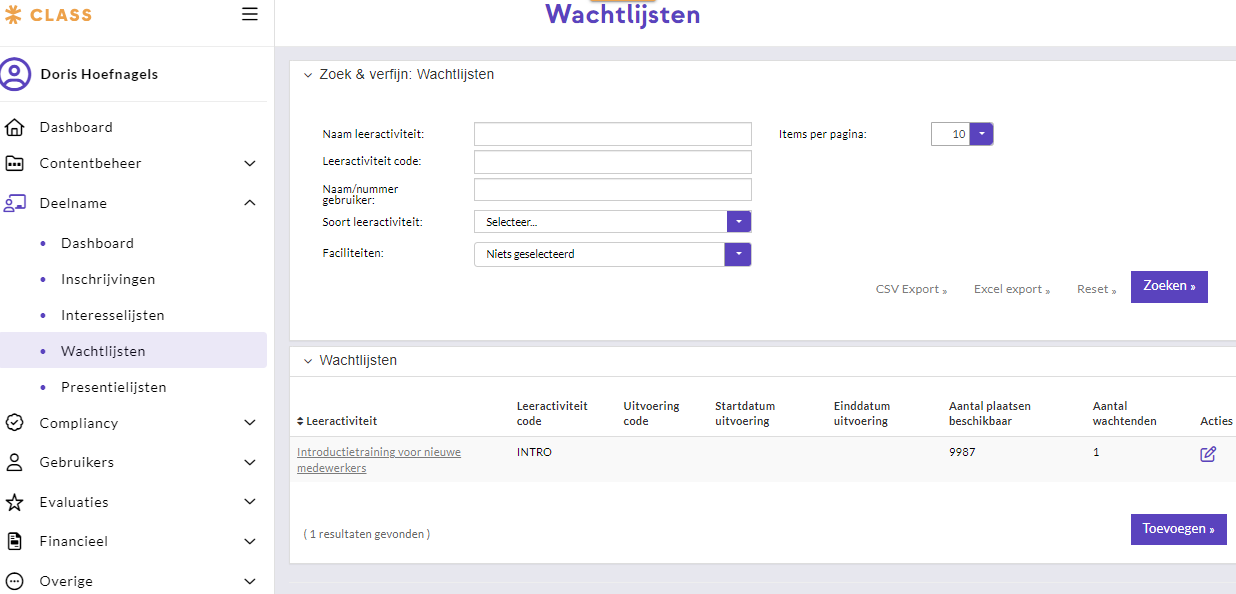Open the Soort leeractiviteit dropdown
This screenshot has height=594, width=1236.
pos(737,222)
